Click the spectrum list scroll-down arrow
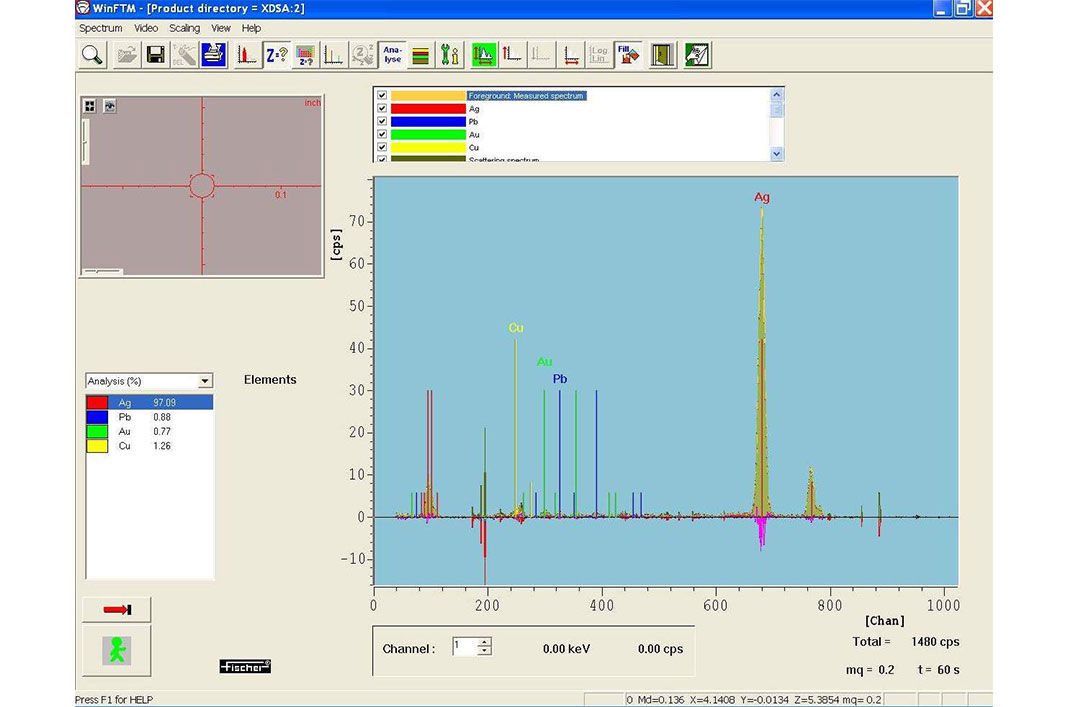 click(x=777, y=152)
